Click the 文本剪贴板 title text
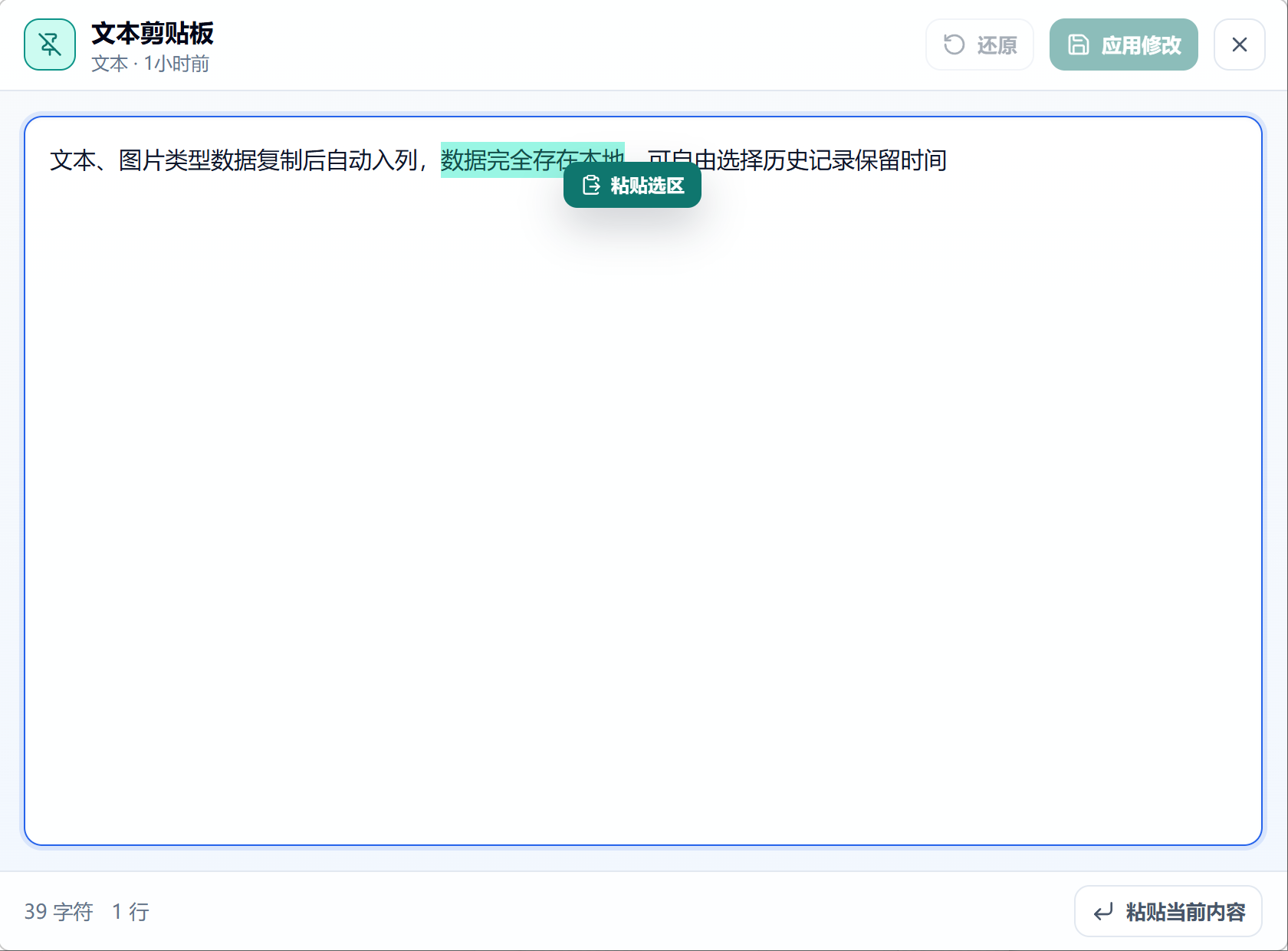Viewport: 1288px width, 951px height. 153,33
